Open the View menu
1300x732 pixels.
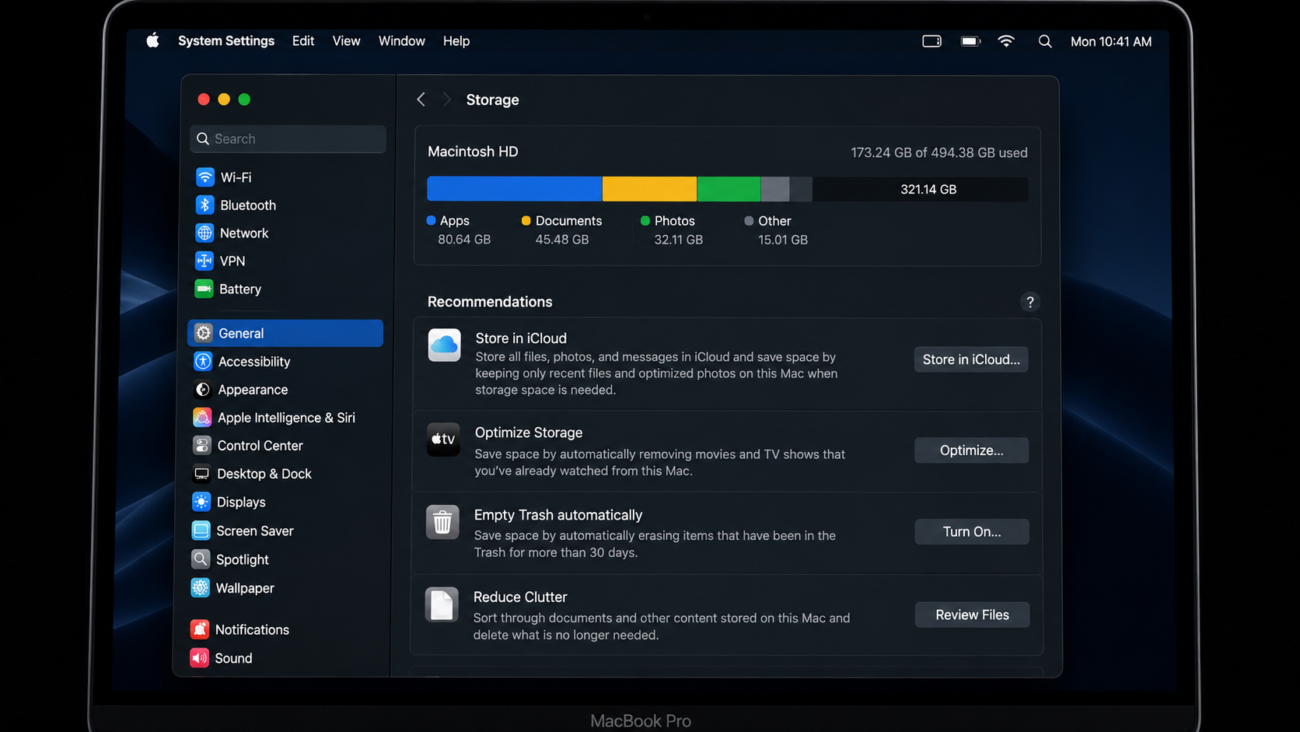346,41
